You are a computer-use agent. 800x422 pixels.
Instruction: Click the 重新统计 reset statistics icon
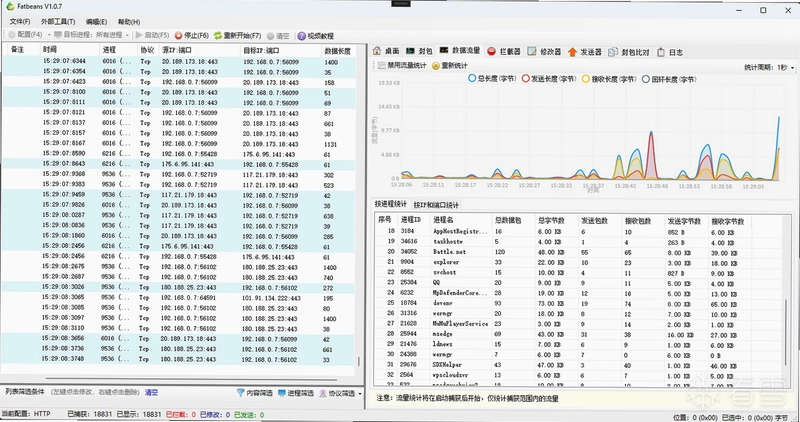pos(436,65)
